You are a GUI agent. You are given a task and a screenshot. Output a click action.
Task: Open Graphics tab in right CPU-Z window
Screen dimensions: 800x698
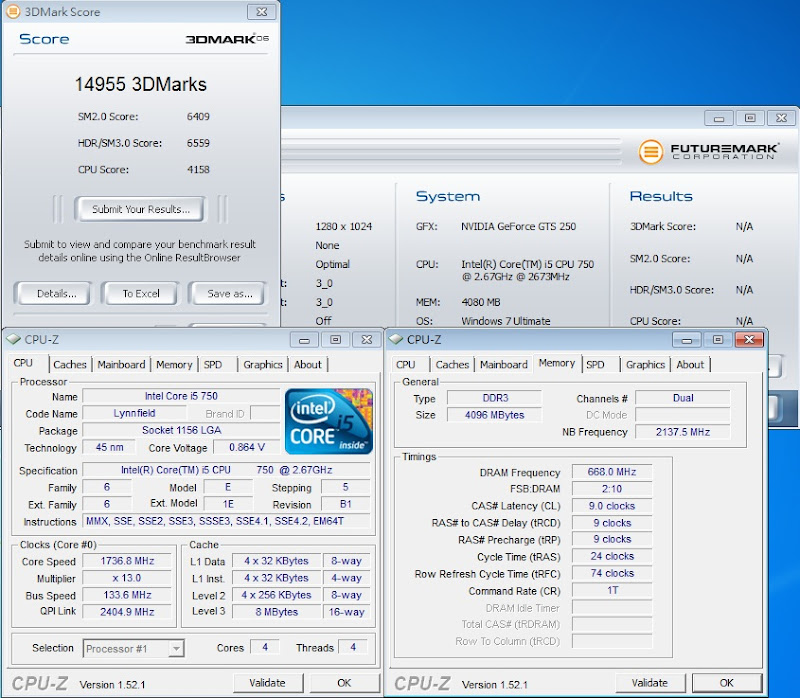[645, 364]
